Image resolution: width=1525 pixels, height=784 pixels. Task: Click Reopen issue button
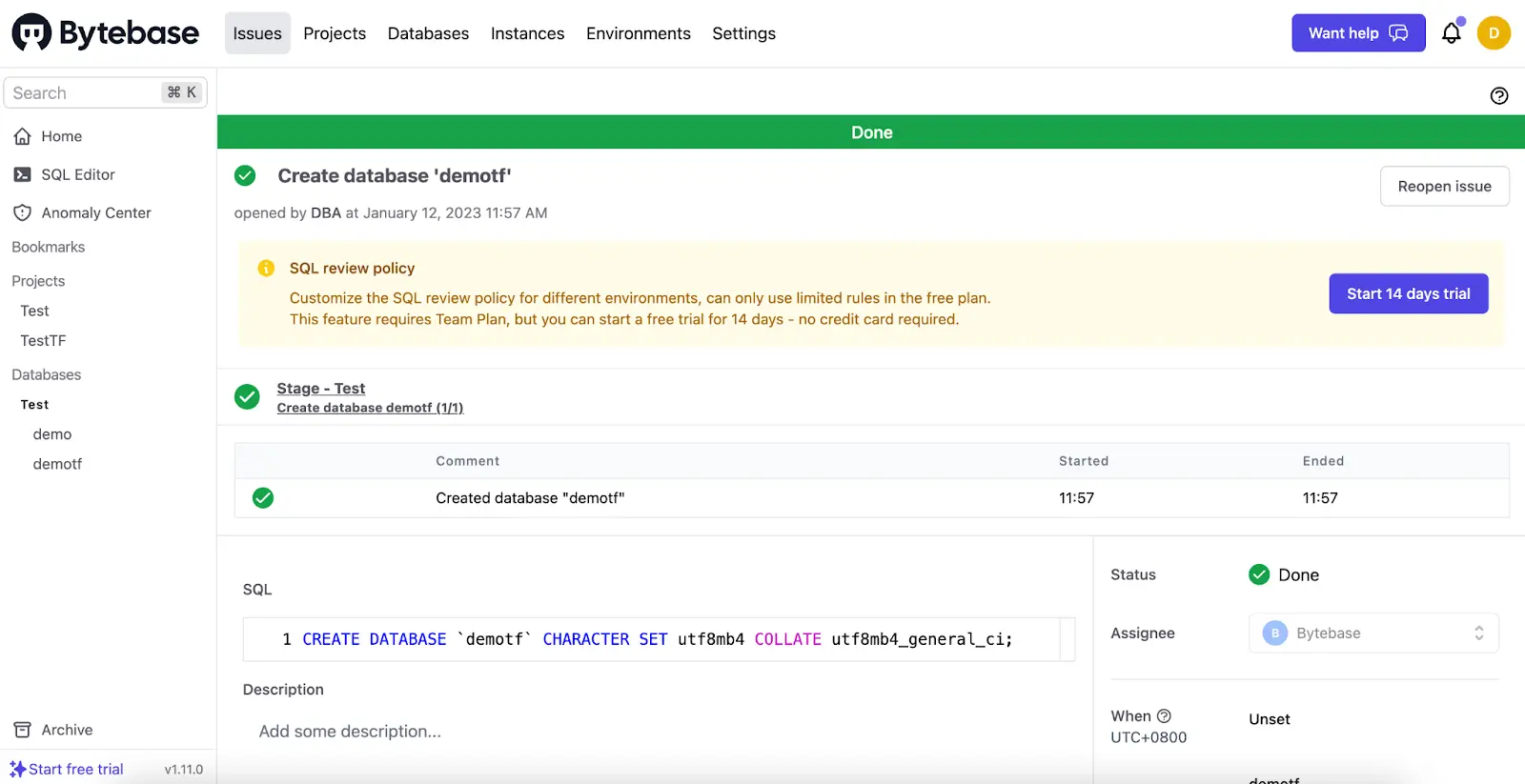point(1444,187)
